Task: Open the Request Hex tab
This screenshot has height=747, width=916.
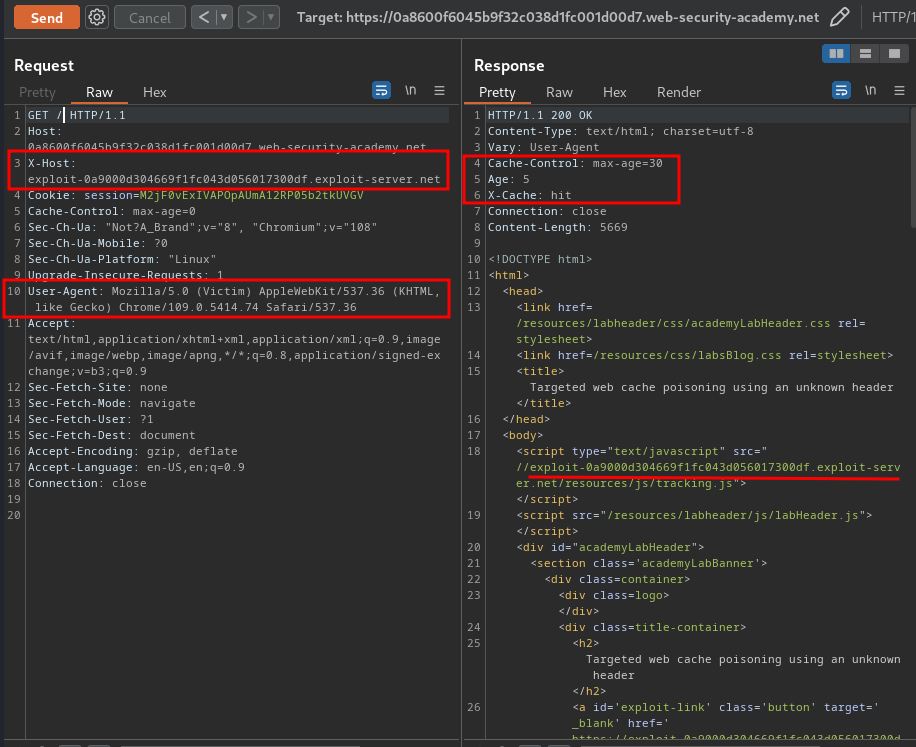Action: (x=155, y=92)
